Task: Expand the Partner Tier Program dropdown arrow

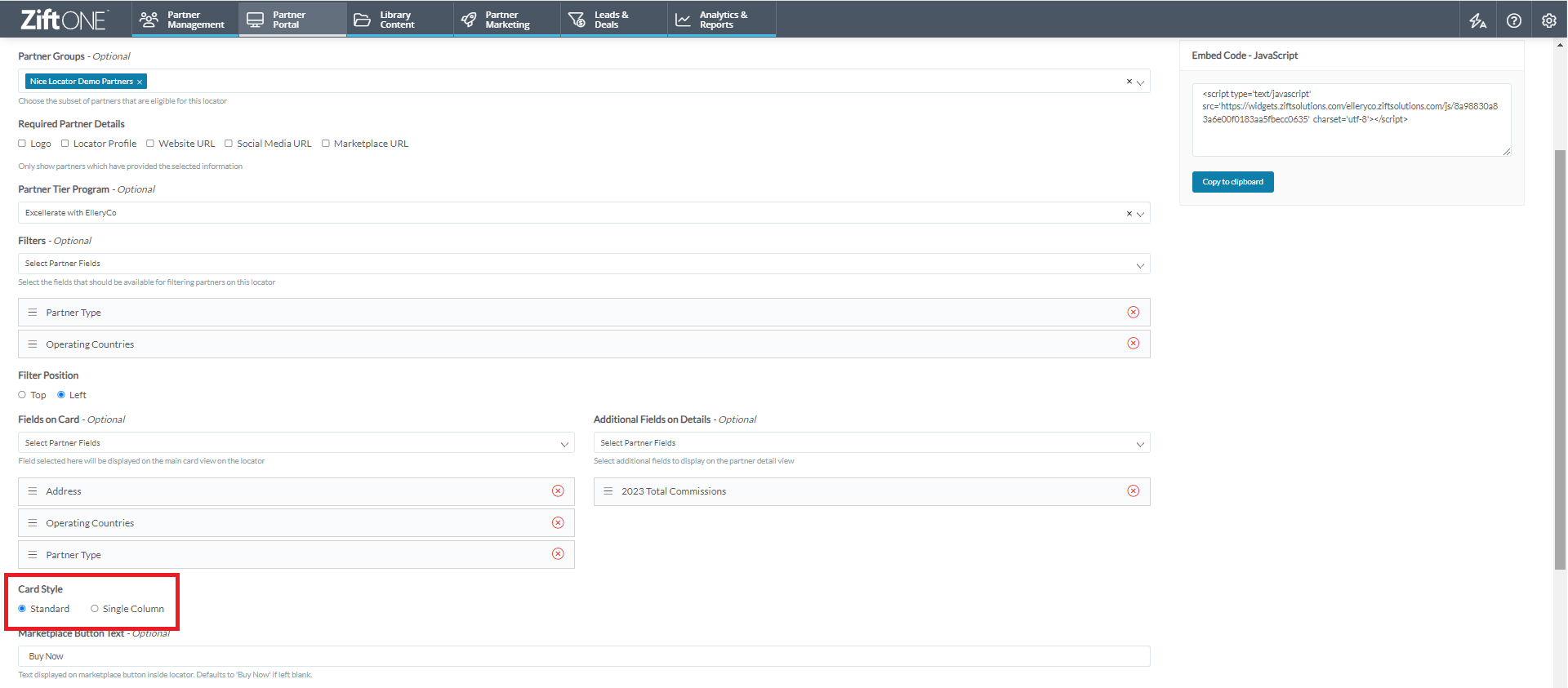Action: 1141,215
